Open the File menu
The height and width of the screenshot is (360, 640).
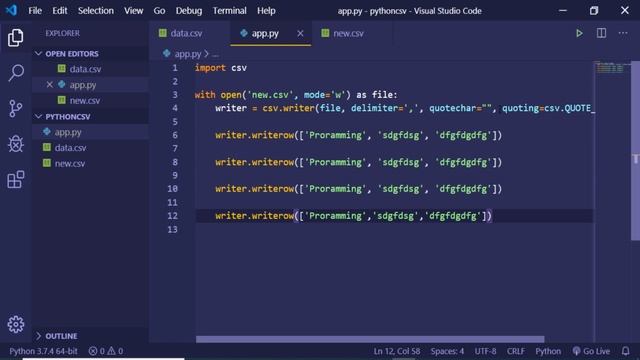35,11
